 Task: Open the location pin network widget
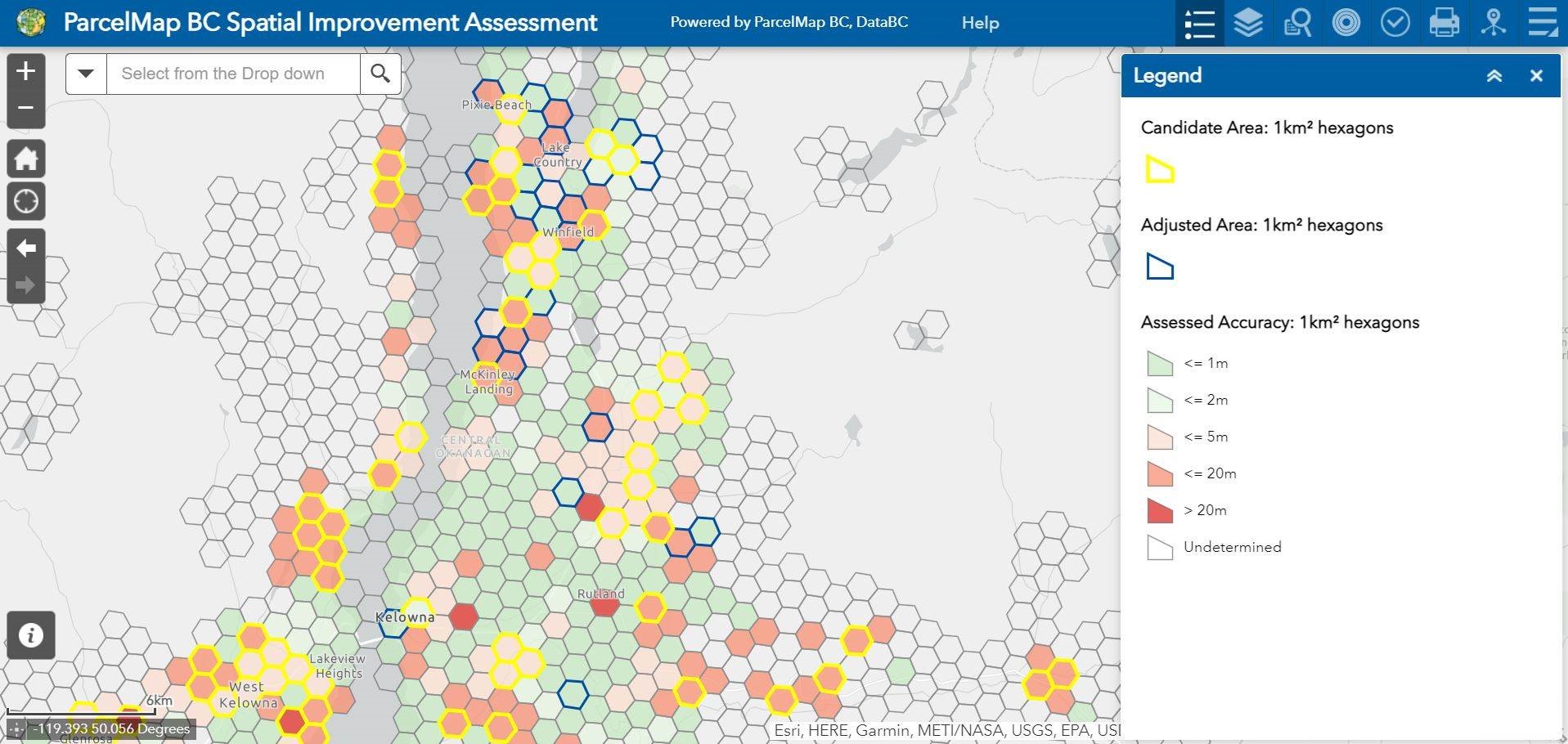(1494, 23)
